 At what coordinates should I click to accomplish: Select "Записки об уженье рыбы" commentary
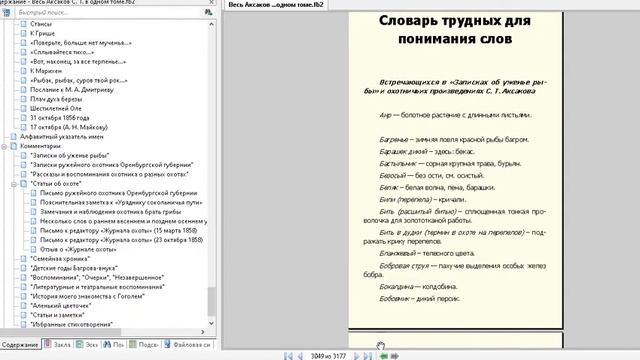pos(70,156)
